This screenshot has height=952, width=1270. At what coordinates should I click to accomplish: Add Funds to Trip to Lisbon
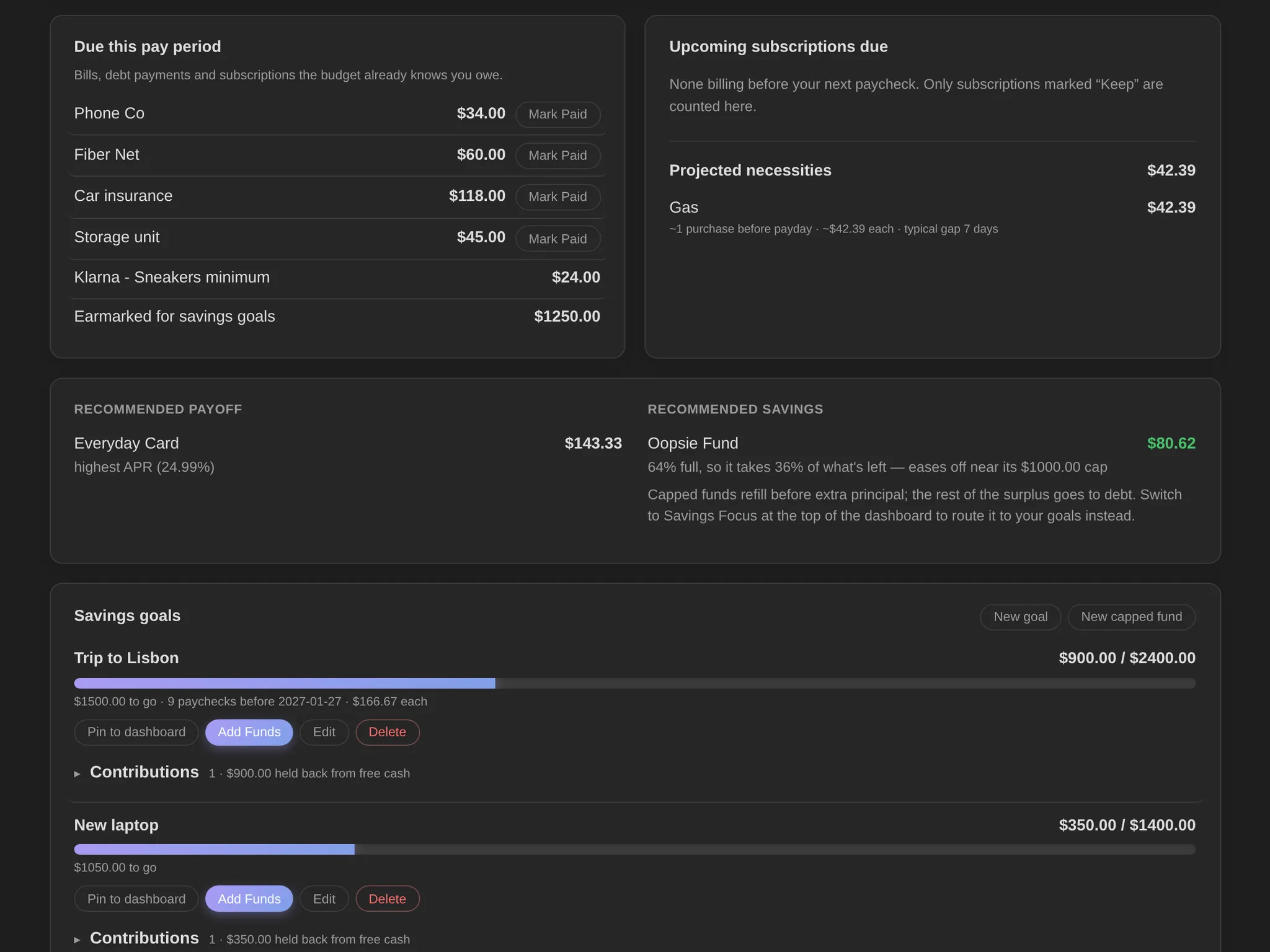249,732
